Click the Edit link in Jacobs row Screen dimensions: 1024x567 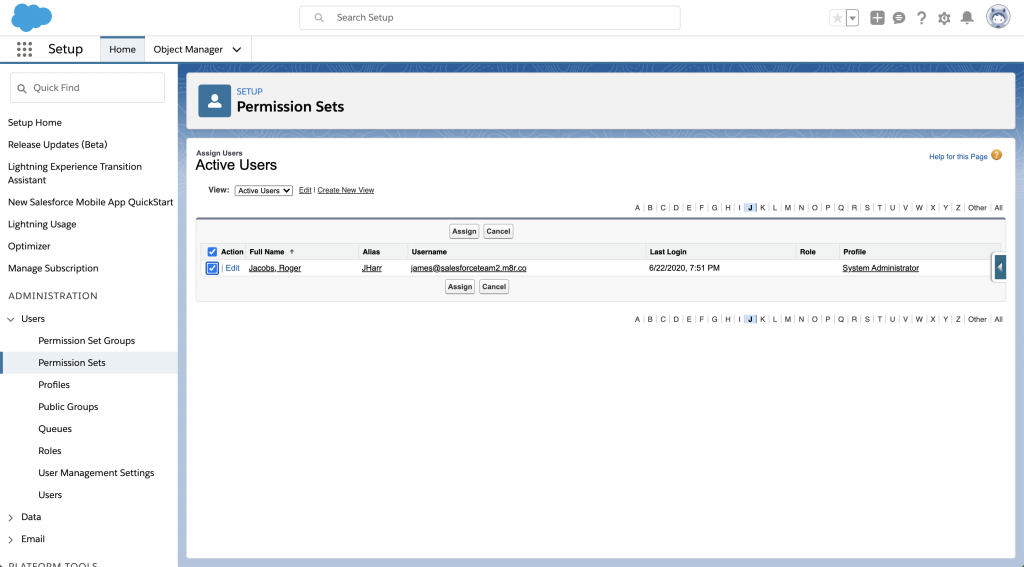(x=232, y=268)
